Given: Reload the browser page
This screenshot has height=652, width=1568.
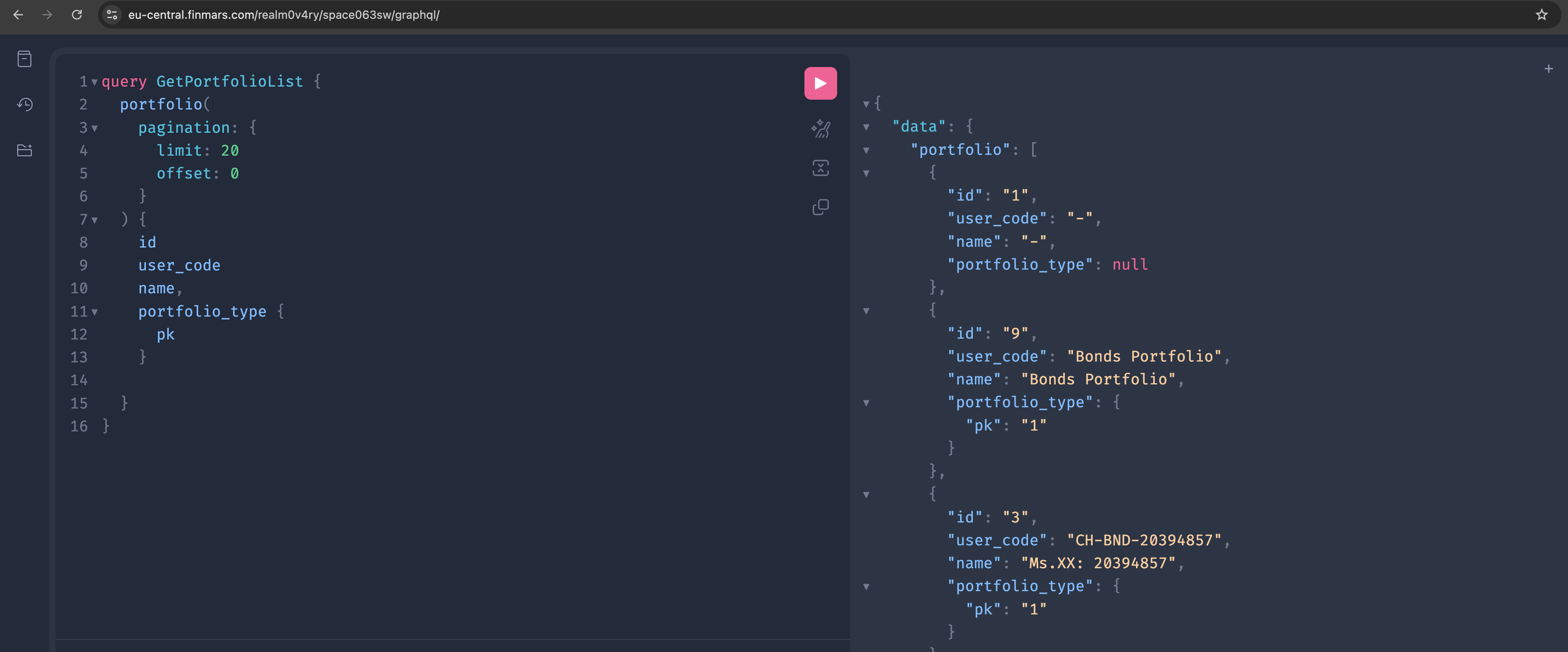Looking at the screenshot, I should pos(77,15).
